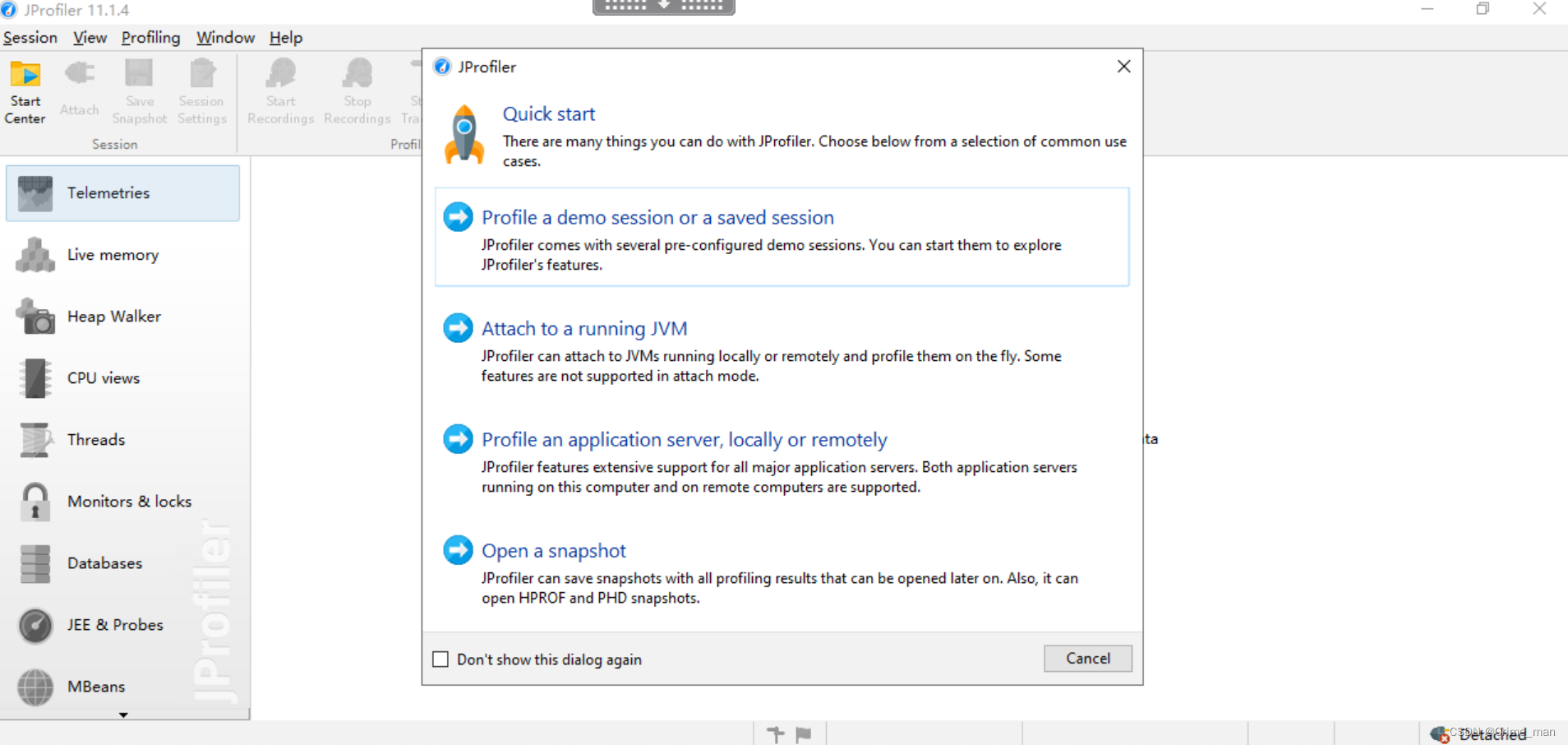Click the Cancel button in the dialog
Image resolution: width=1568 pixels, height=745 pixels.
click(1088, 659)
